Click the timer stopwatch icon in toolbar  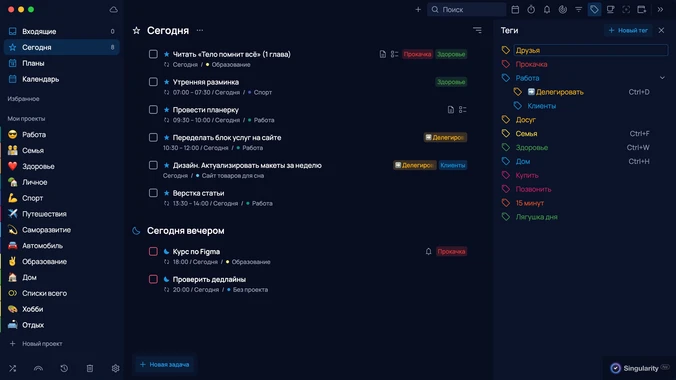(x=531, y=9)
